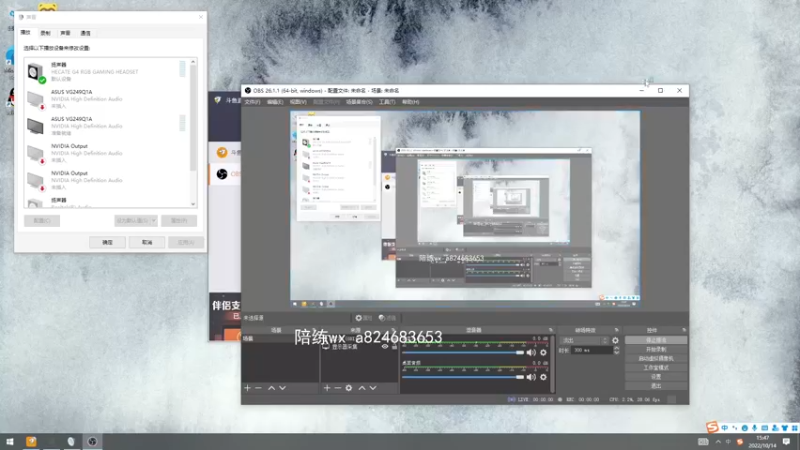Select the OBS entry in the Douyu window behind
800x450 pixels.
(x=225, y=174)
